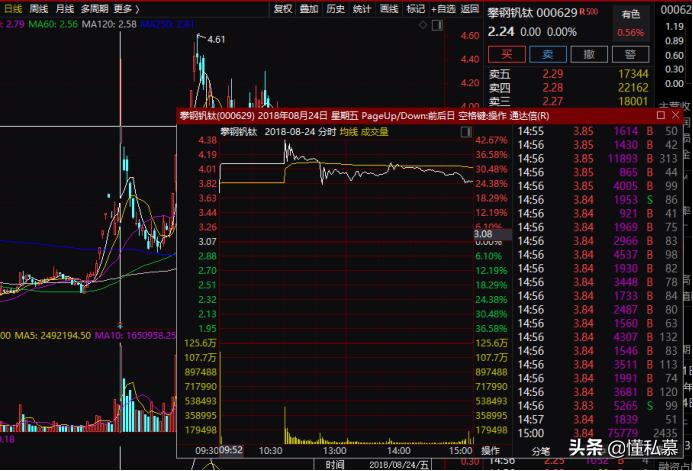The height and width of the screenshot is (471, 693).
Task: Select the 14:55 tick row with volume 1614
Action: click(x=598, y=131)
